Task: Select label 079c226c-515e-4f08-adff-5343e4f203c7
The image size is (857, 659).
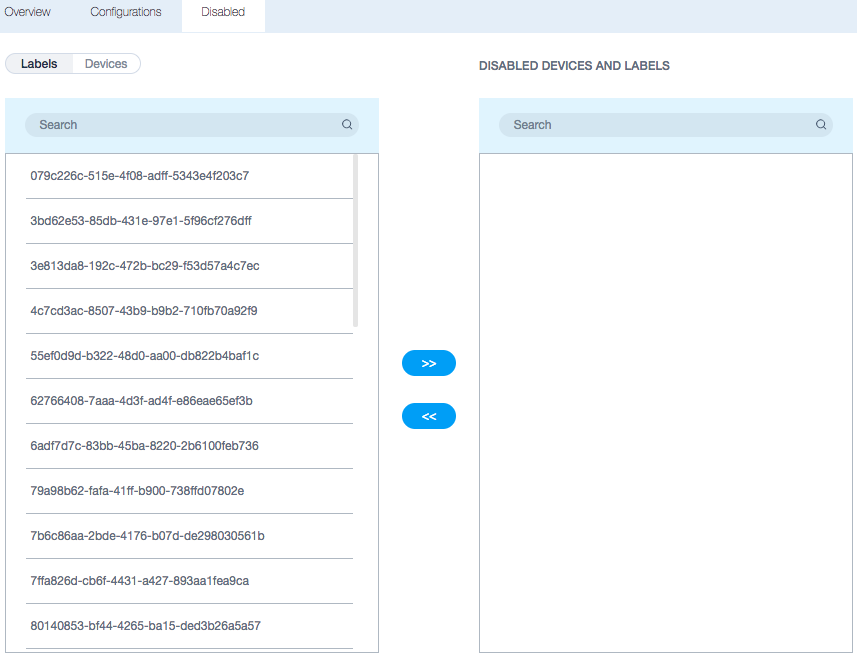Action: [x=140, y=176]
